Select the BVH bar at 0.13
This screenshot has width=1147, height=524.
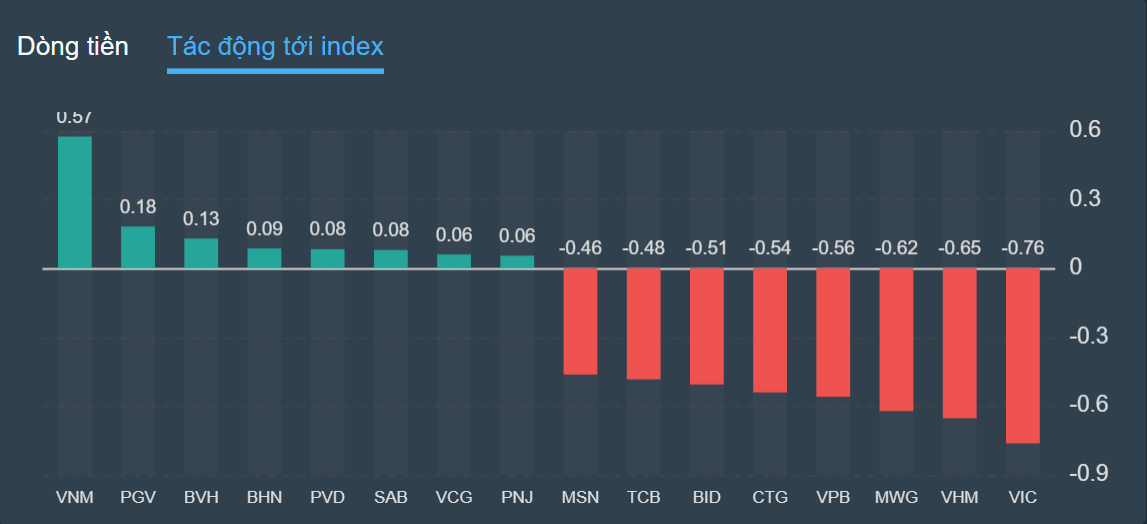click(x=201, y=253)
